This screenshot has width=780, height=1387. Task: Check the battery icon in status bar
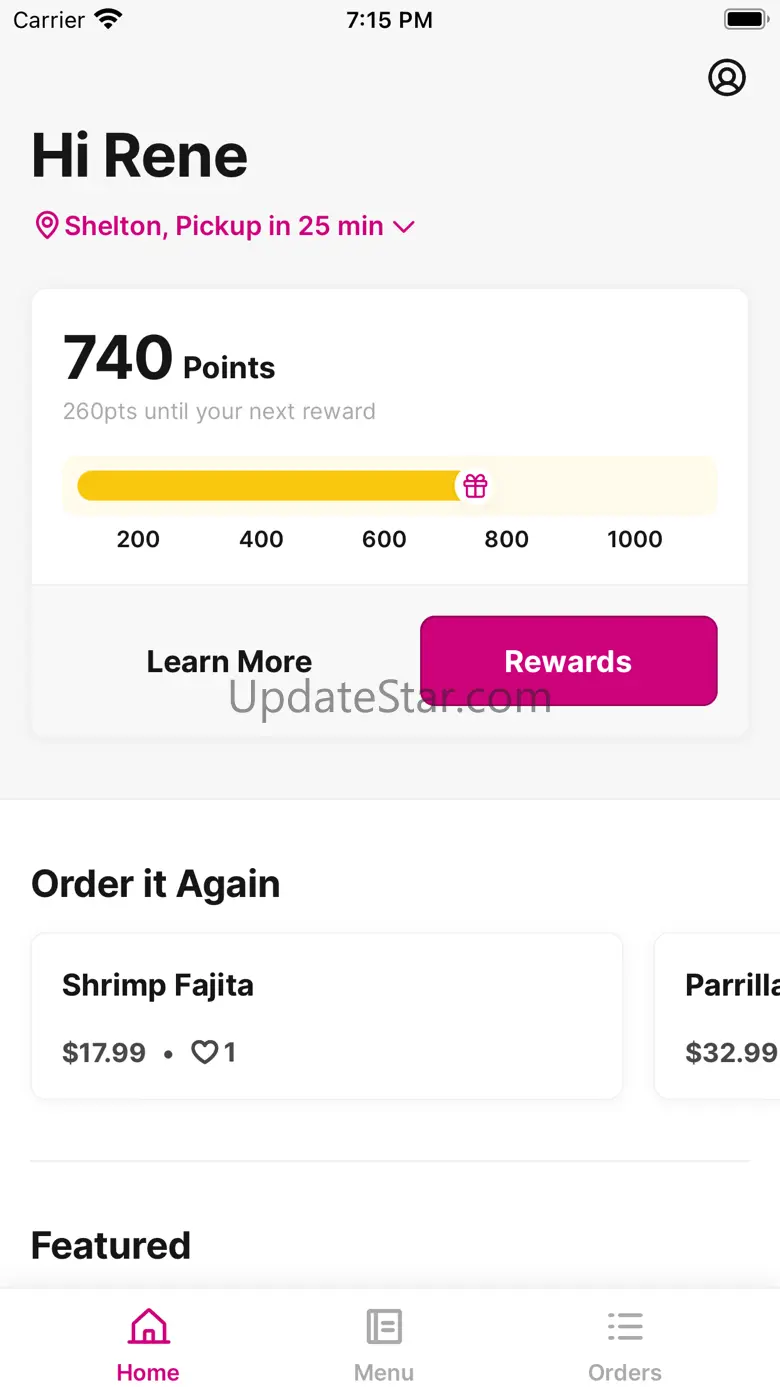(x=745, y=19)
